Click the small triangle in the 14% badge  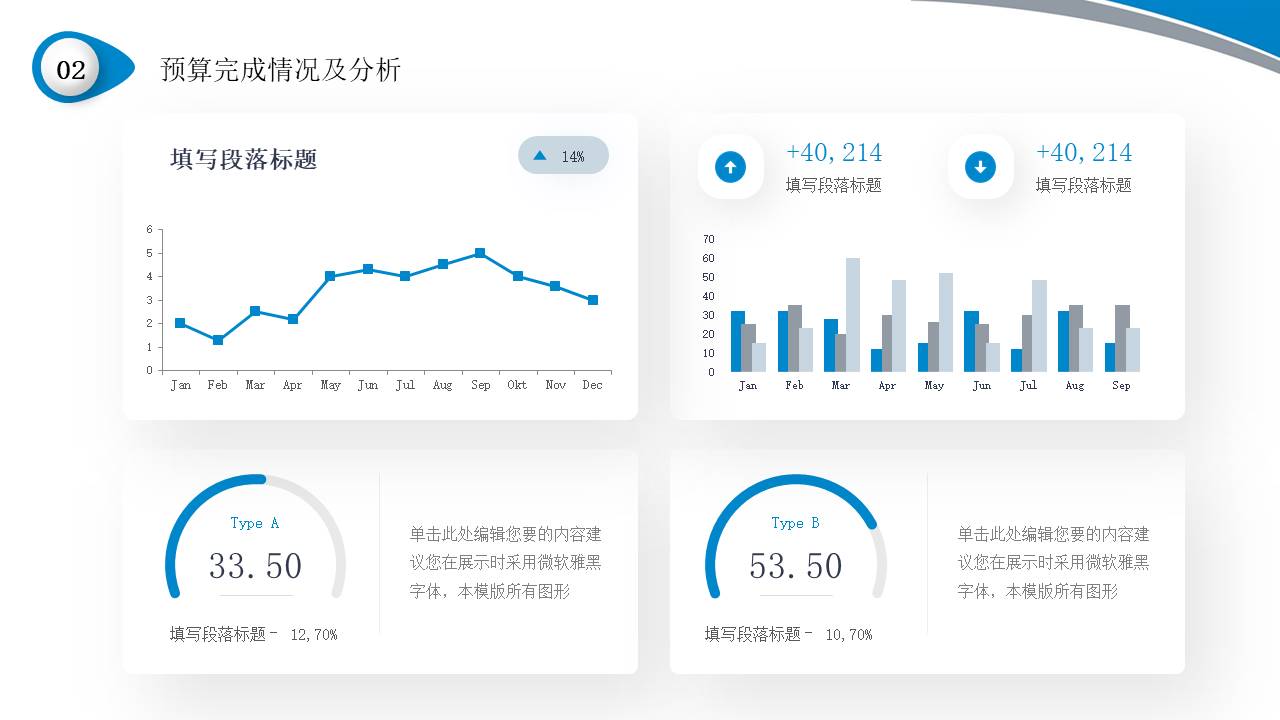point(540,156)
